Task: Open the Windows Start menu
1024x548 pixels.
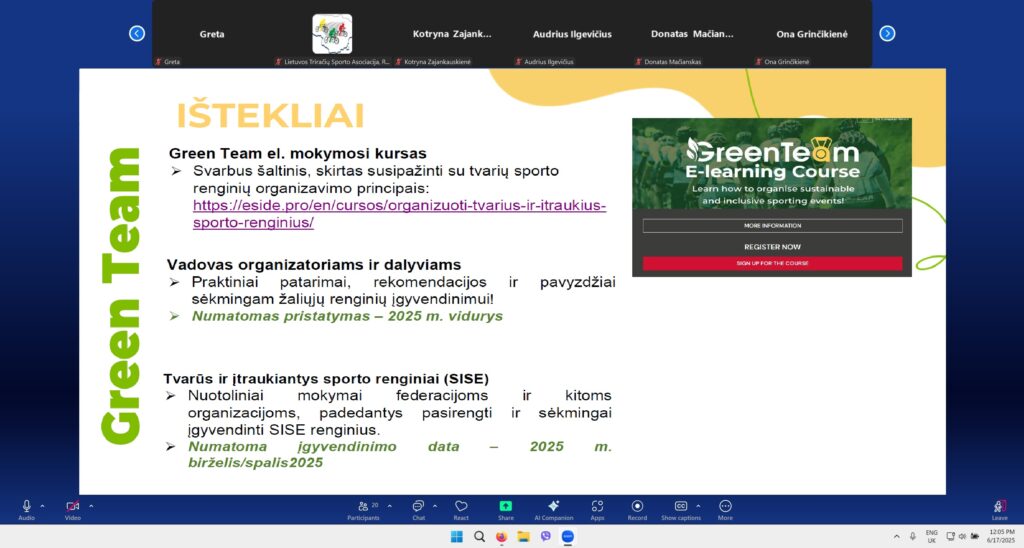Action: [x=456, y=537]
